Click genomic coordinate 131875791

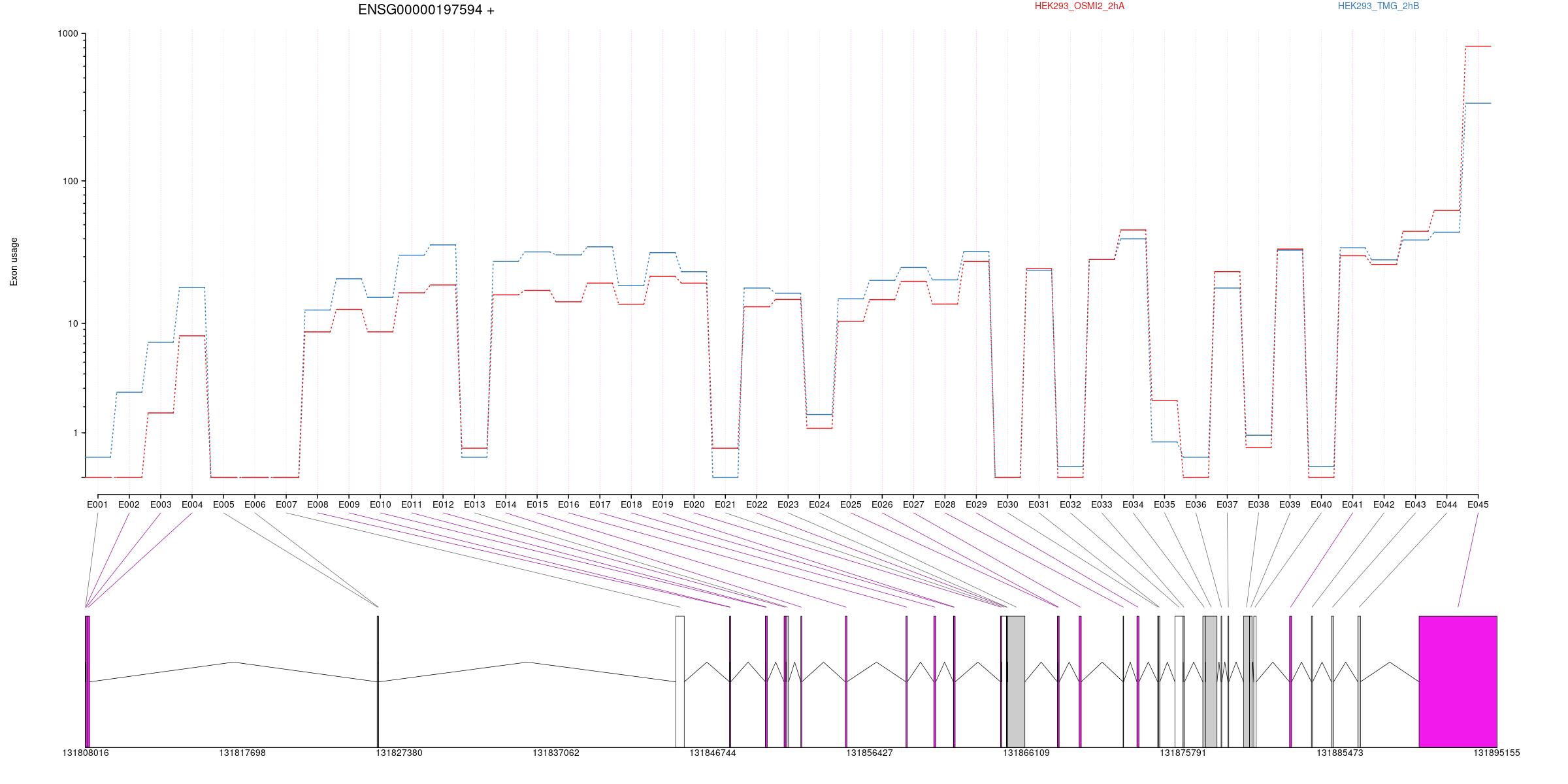[x=1183, y=753]
